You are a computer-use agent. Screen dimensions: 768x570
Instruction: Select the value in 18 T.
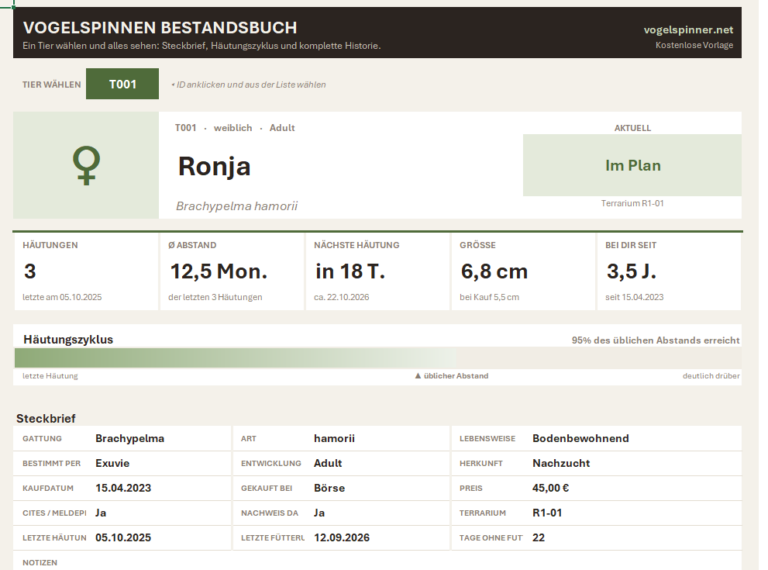point(350,271)
